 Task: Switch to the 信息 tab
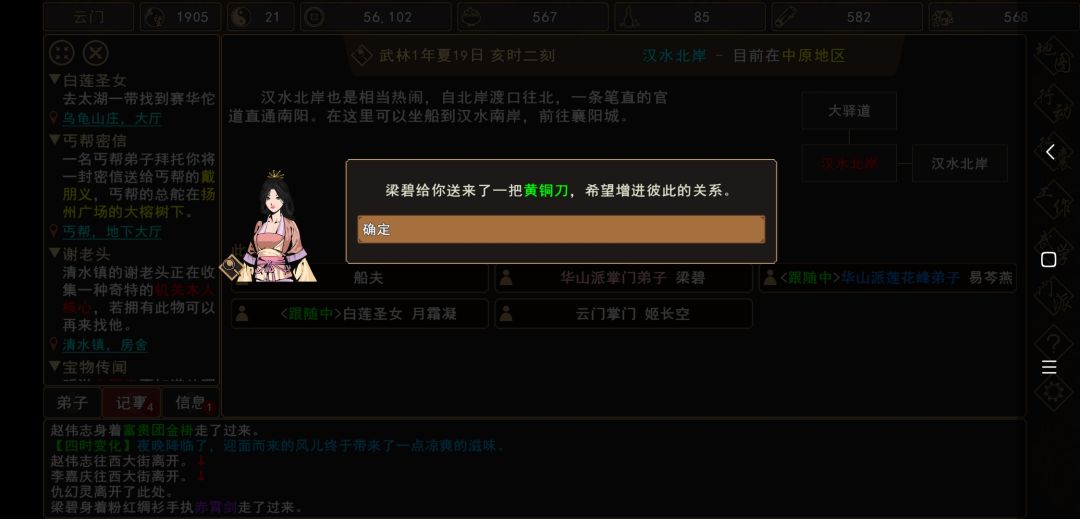pyautogui.click(x=190, y=403)
